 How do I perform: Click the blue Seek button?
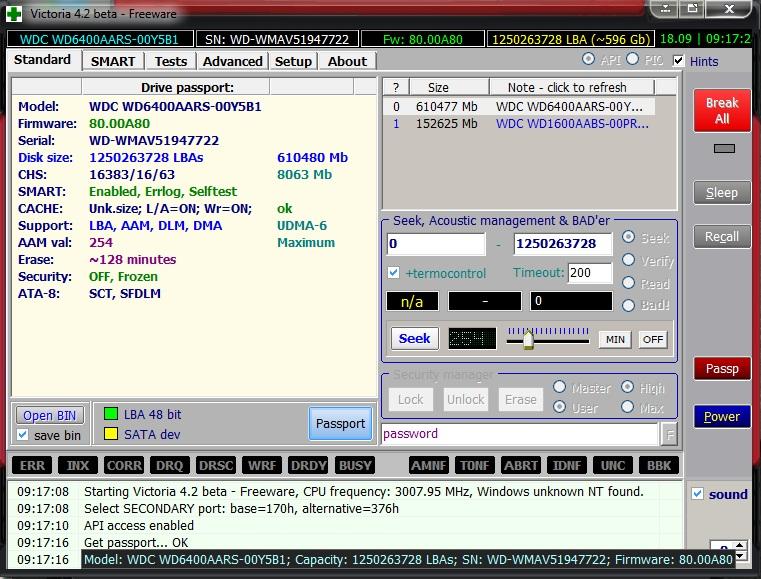coord(414,338)
